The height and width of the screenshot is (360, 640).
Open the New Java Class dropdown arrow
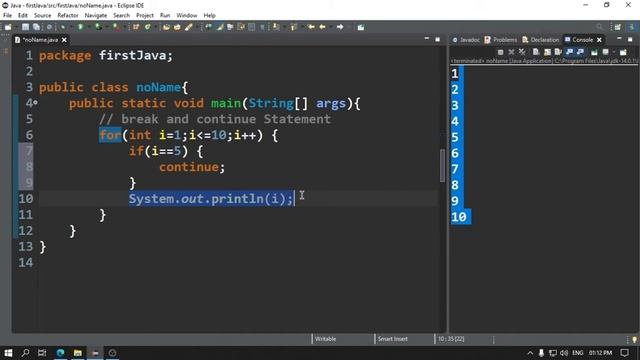pyautogui.click(x=155, y=27)
